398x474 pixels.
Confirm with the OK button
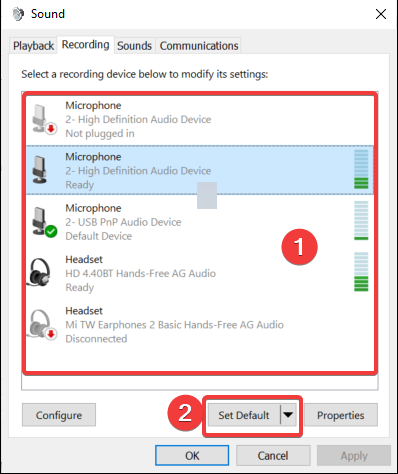[192, 455]
